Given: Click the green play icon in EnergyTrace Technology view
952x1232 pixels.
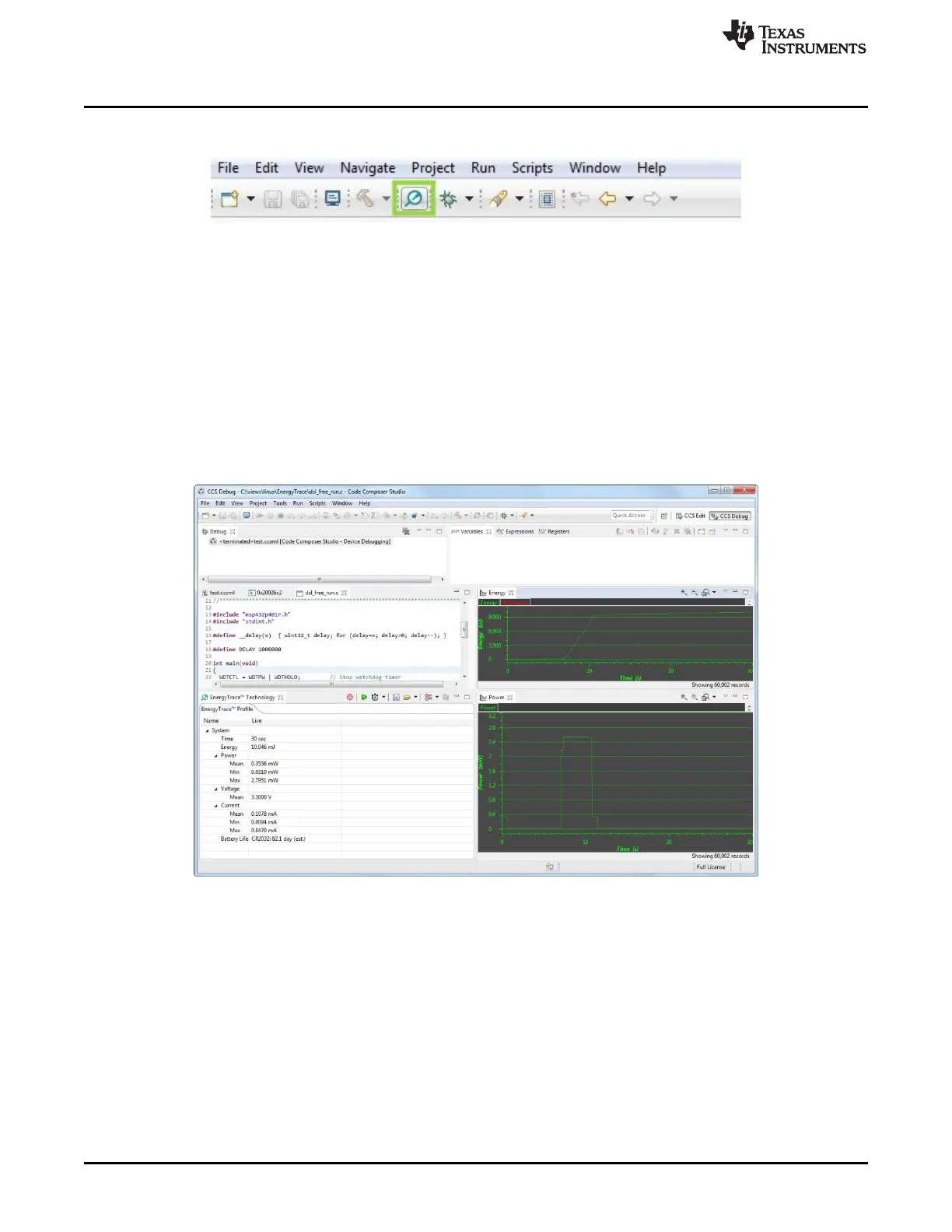Looking at the screenshot, I should 364,697.
